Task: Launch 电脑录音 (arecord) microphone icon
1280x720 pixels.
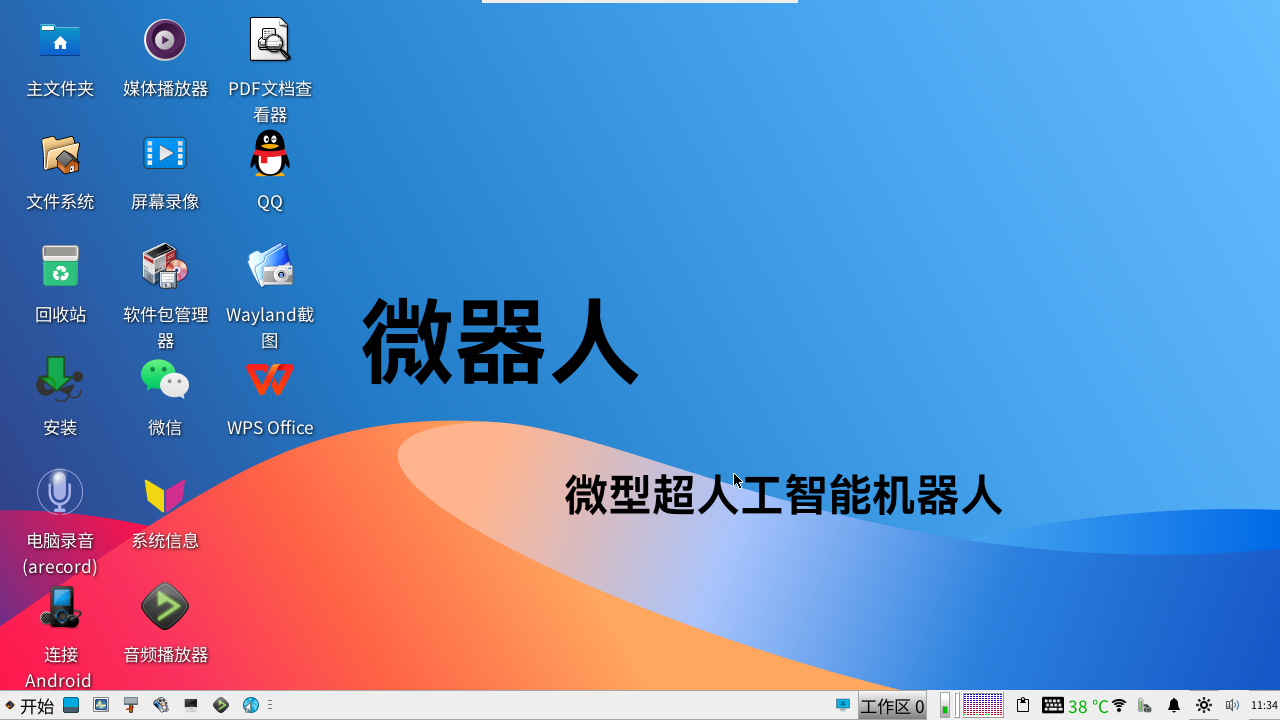Action: [x=60, y=493]
